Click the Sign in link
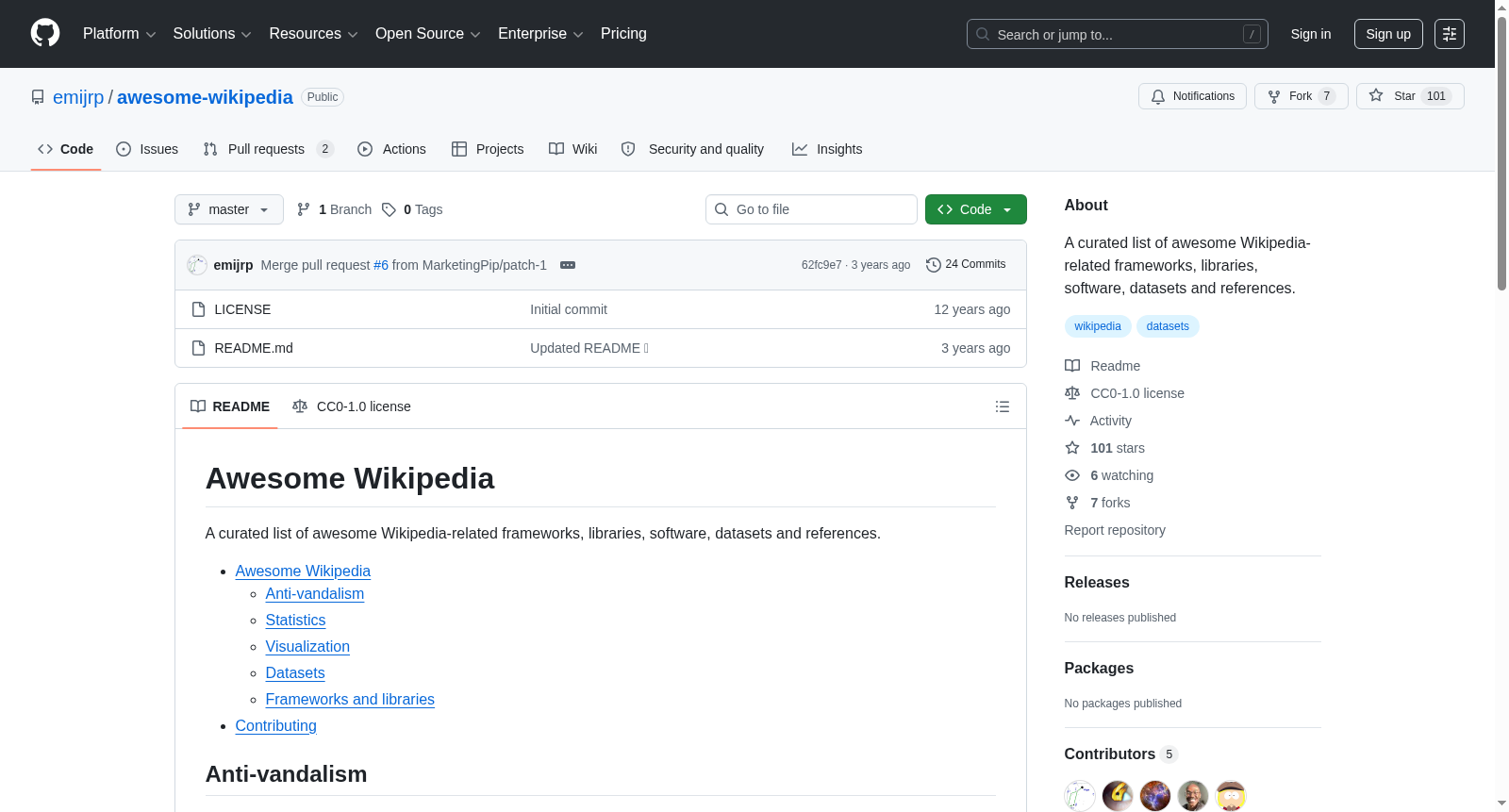 tap(1311, 34)
